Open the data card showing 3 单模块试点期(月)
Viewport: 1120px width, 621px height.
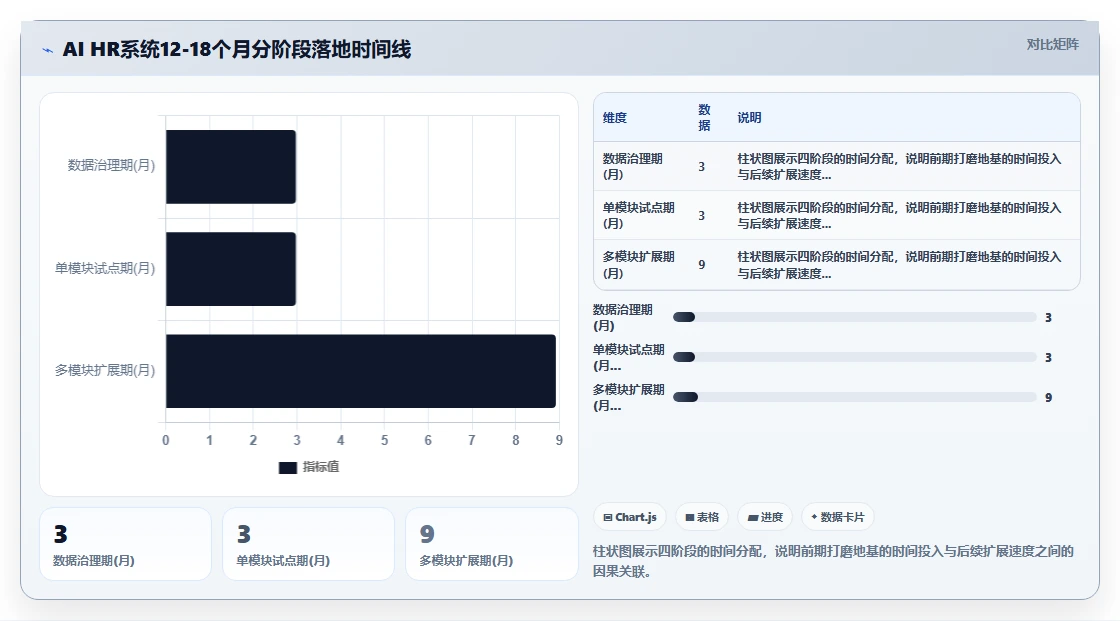click(x=308, y=544)
